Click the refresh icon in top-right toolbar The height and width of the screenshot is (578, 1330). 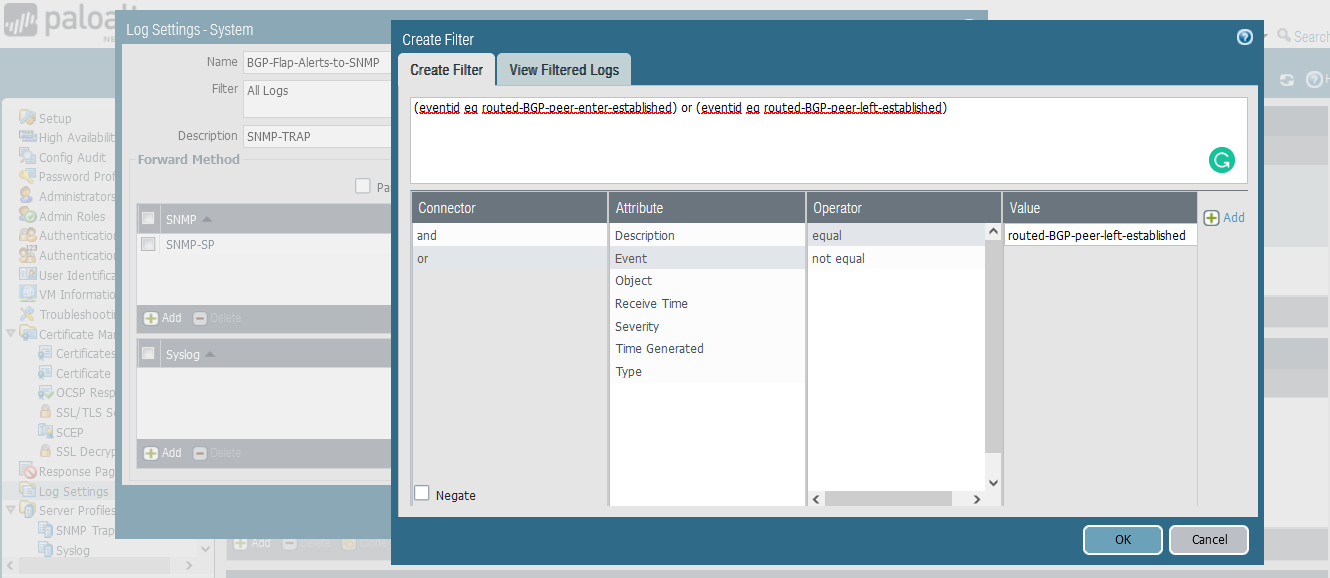(x=1287, y=80)
